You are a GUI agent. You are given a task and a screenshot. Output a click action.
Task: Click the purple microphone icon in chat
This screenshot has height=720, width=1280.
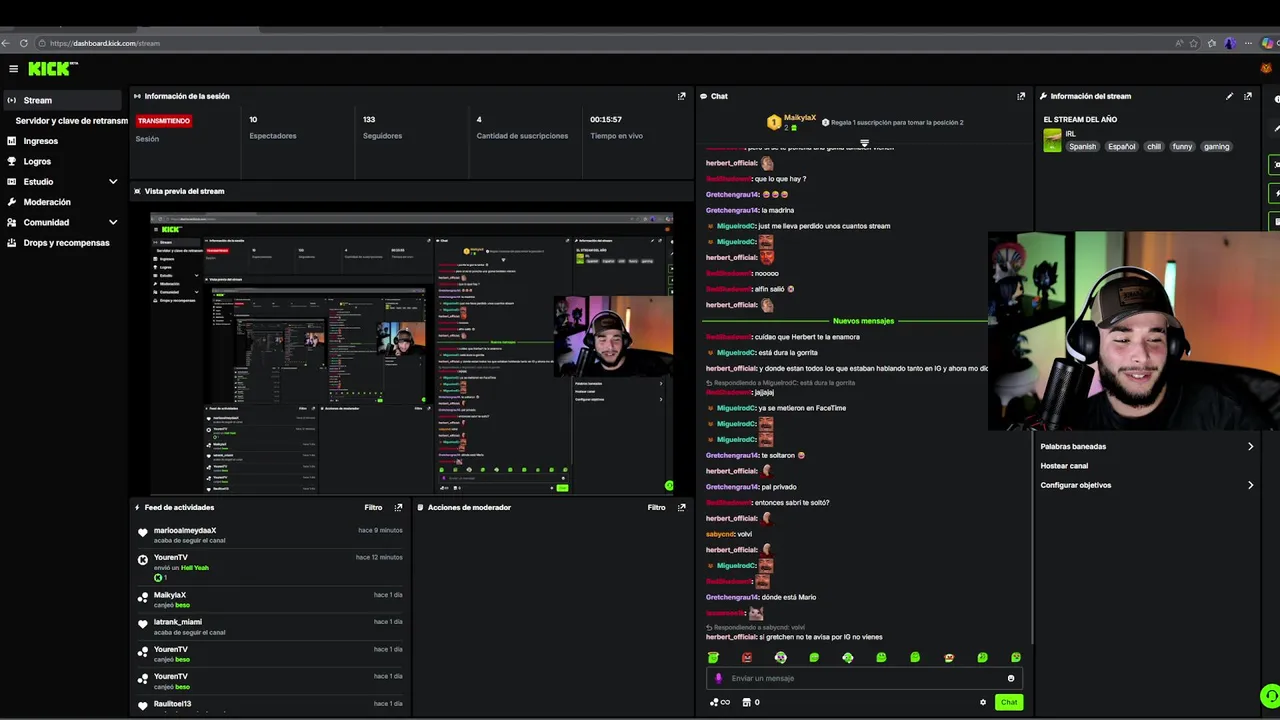[718, 678]
